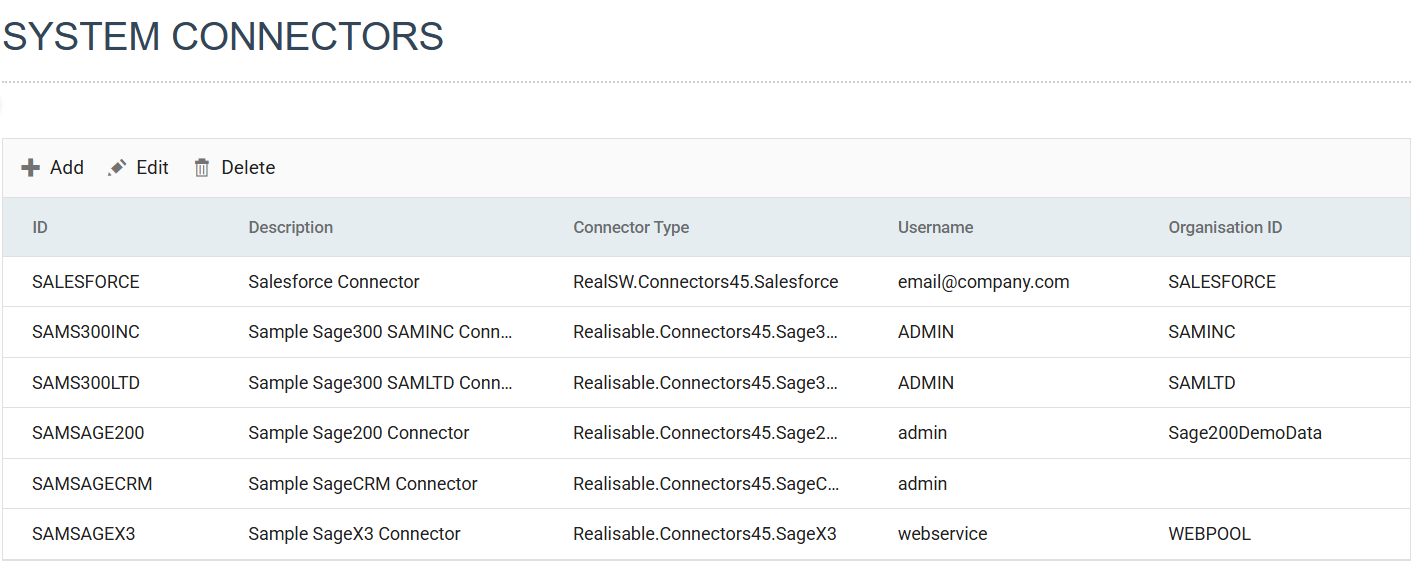Click the Sample SageX3 Connector description

(354, 534)
